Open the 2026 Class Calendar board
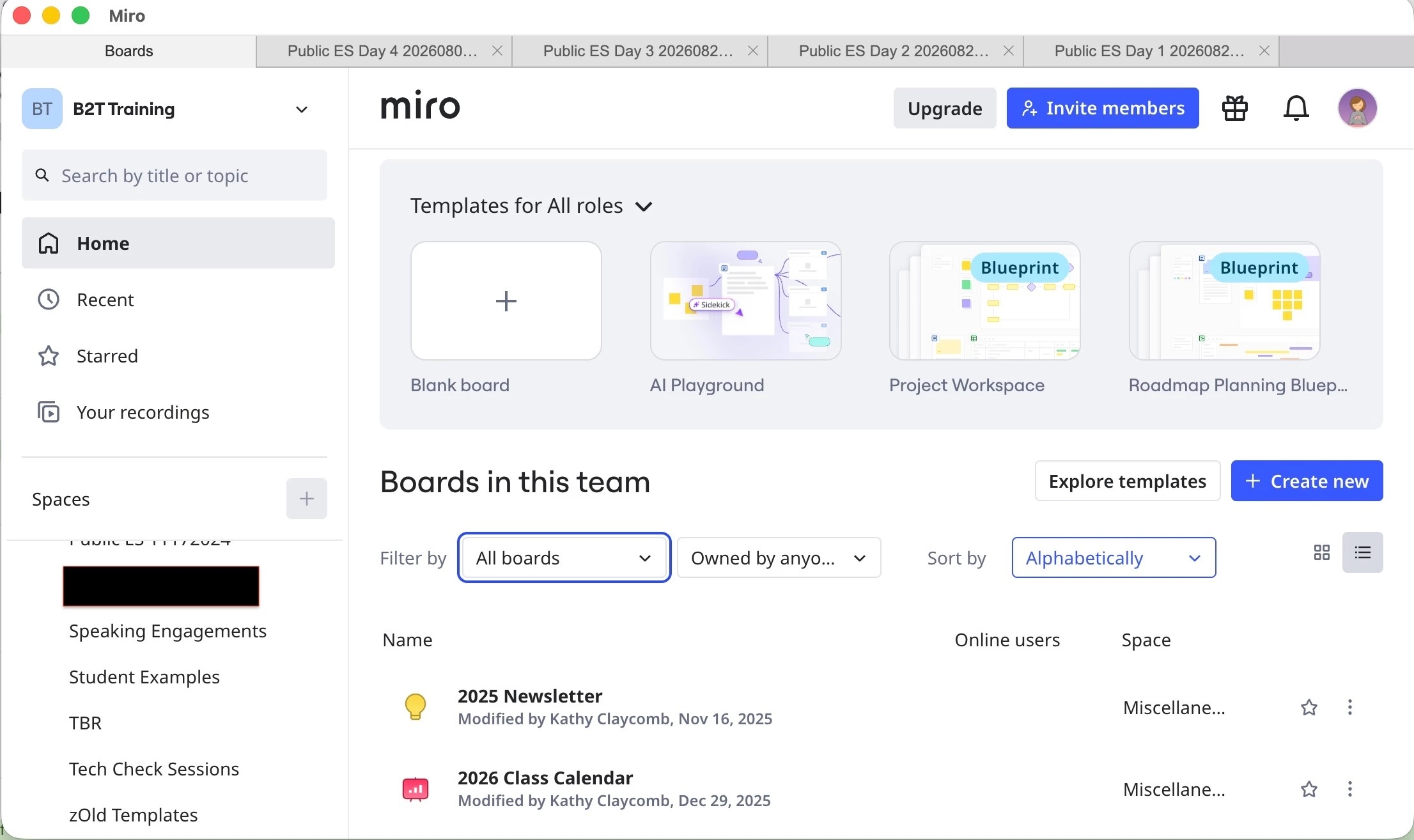This screenshot has height=840, width=1414. tap(546, 778)
